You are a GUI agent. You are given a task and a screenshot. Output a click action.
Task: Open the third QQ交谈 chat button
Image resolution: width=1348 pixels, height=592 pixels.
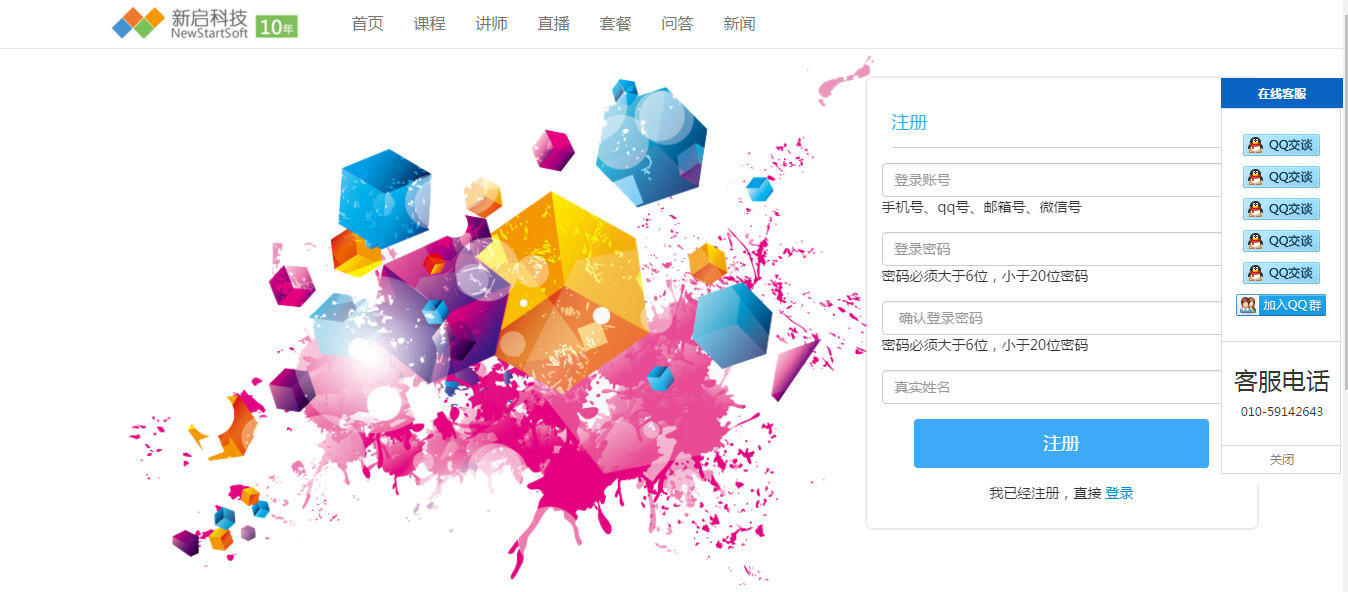(1281, 209)
